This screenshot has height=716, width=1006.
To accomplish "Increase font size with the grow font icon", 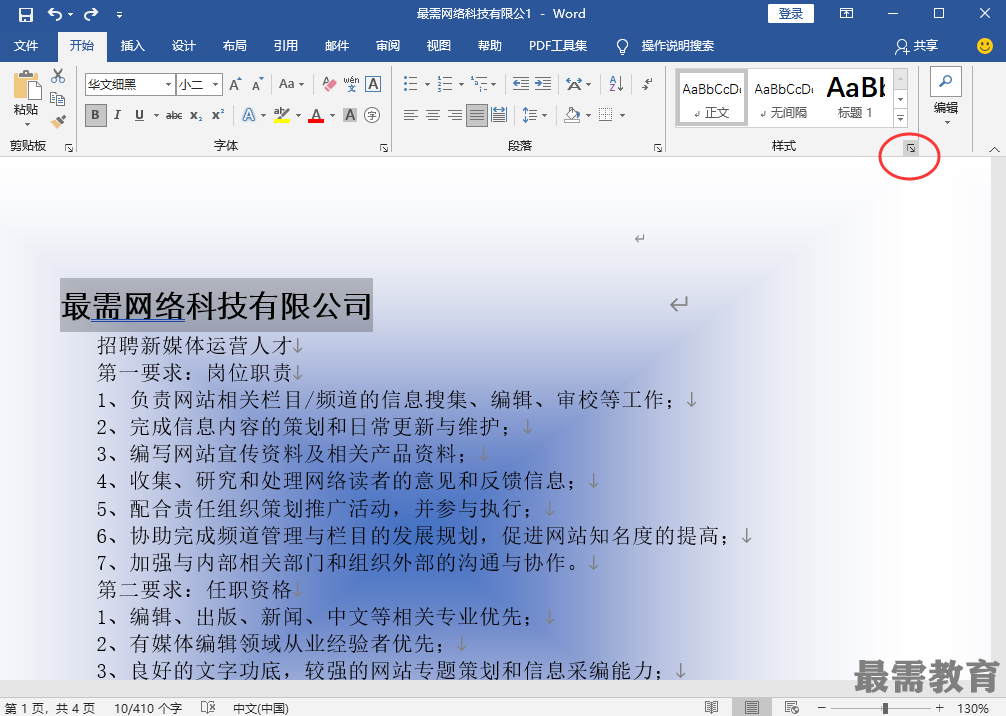I will point(235,84).
